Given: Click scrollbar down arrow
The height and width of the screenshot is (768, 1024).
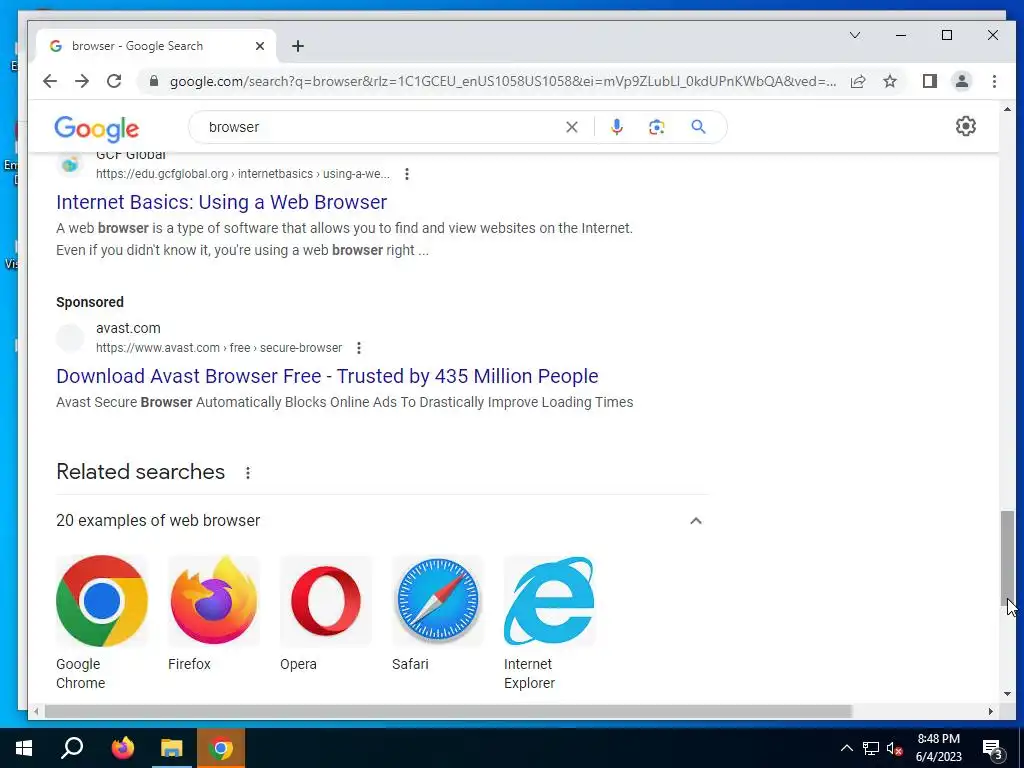Looking at the screenshot, I should pyautogui.click(x=1007, y=694).
